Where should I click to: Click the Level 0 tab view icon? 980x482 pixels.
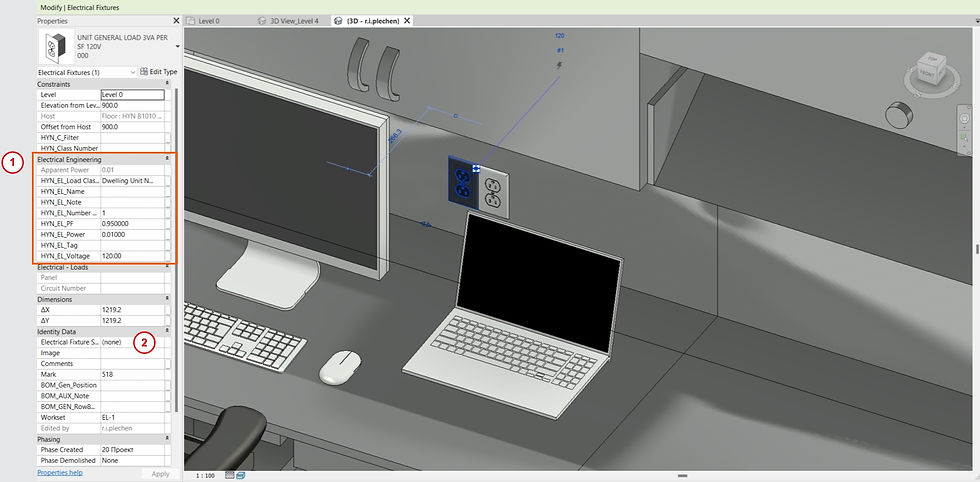coord(191,21)
